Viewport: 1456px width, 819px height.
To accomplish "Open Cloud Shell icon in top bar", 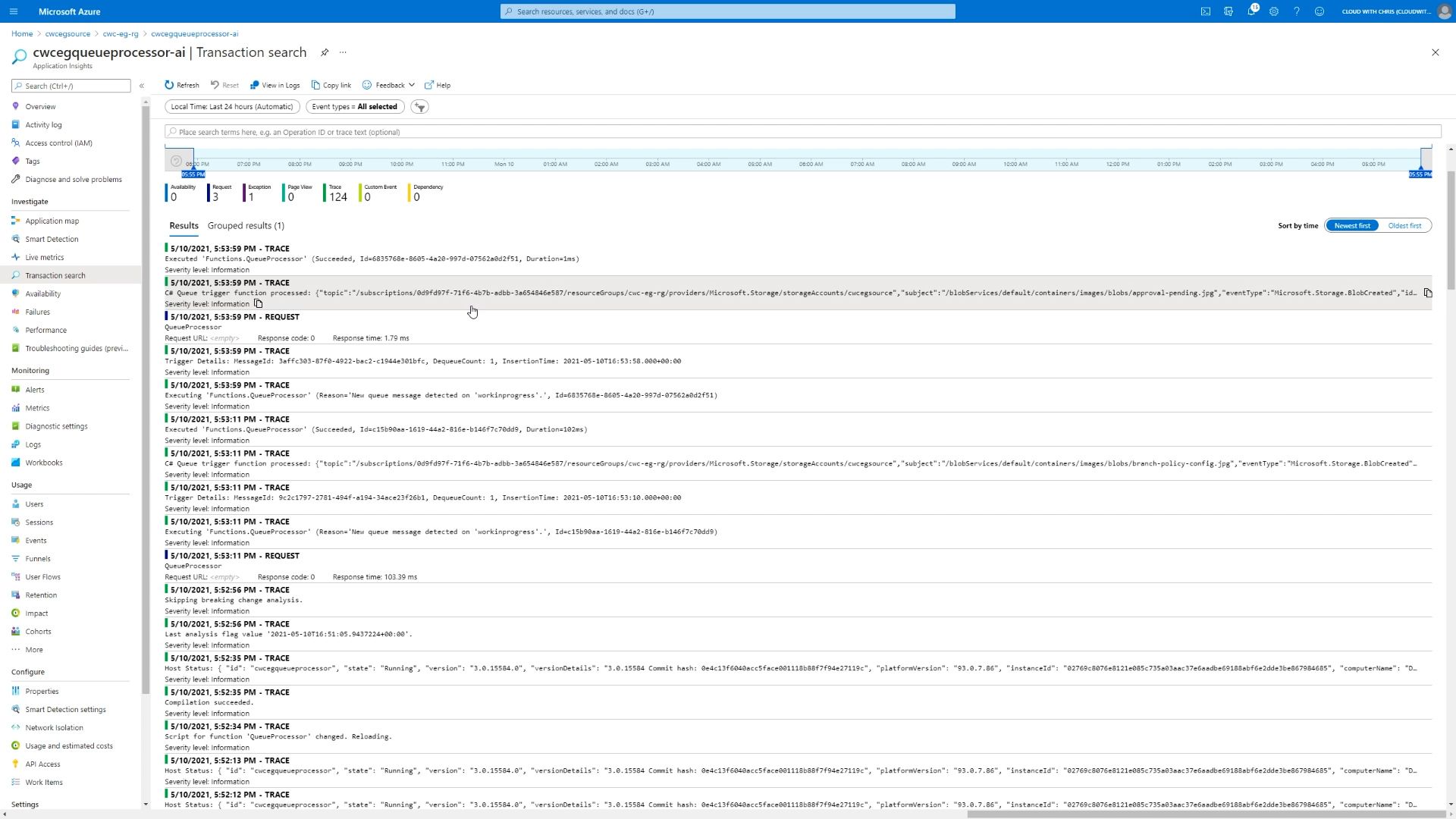I will pos(1206,11).
